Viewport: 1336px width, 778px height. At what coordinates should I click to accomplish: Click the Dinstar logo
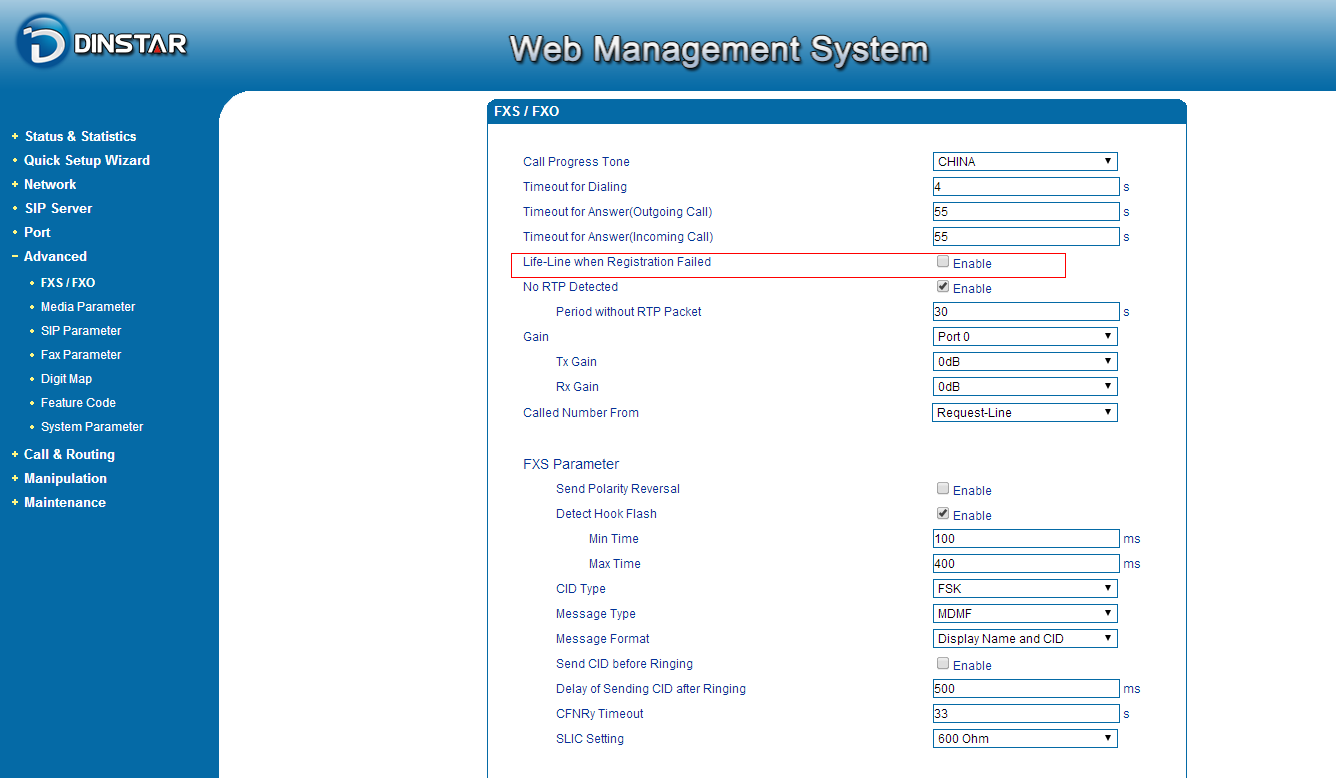[x=102, y=42]
